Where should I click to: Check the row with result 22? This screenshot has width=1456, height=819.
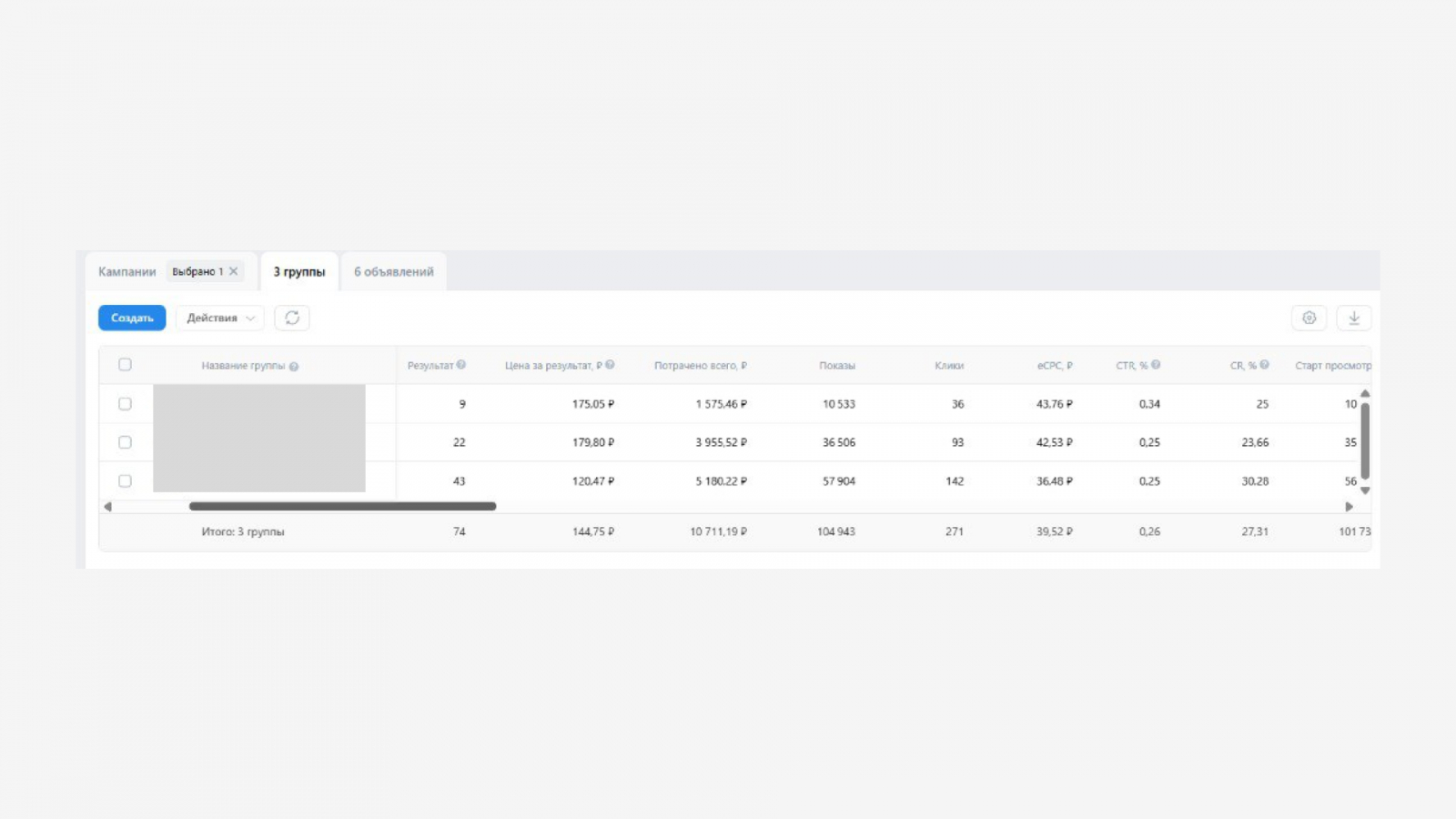[x=125, y=442]
